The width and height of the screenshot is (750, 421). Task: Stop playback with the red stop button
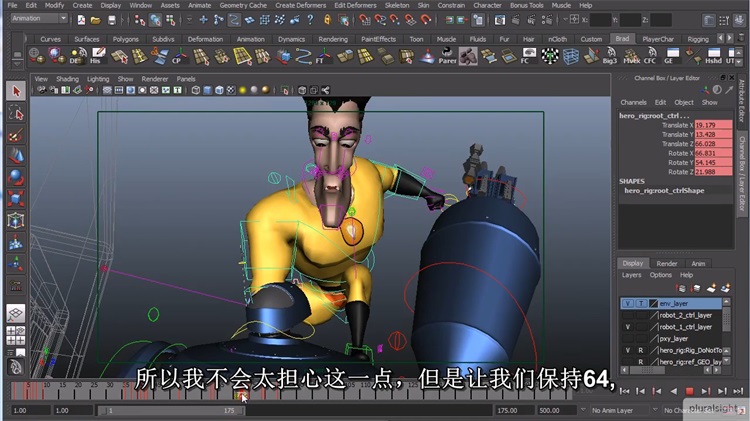[x=689, y=391]
